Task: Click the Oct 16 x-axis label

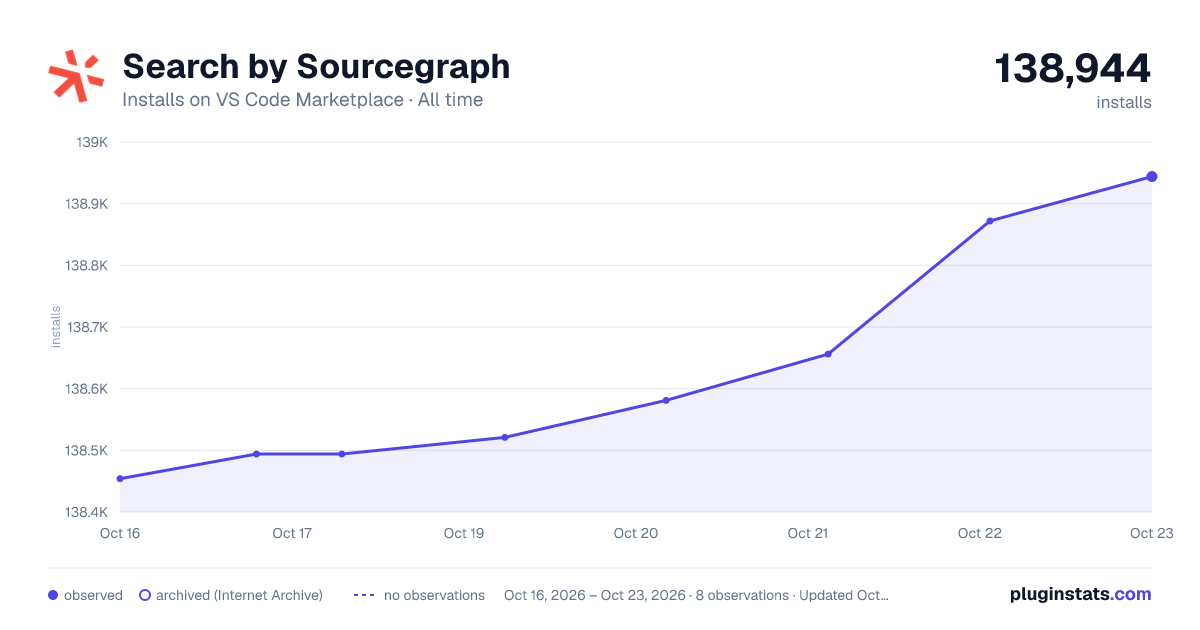Action: (120, 533)
